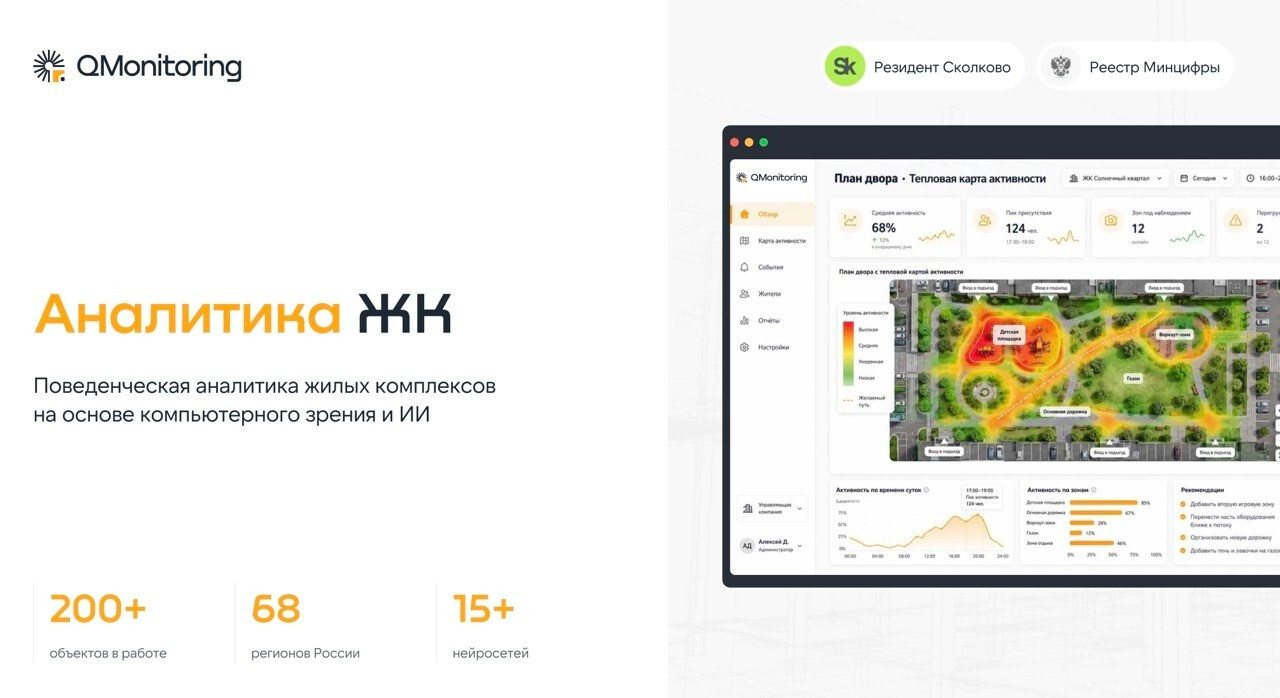Viewport: 1280px width, 698px height.
Task: Click the Резидент Сколково badge text
Action: pyautogui.click(x=942, y=68)
